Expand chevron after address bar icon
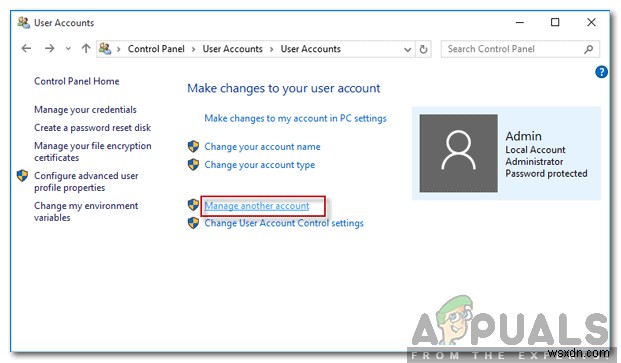Screen dimensions: 621x363 coord(118,49)
